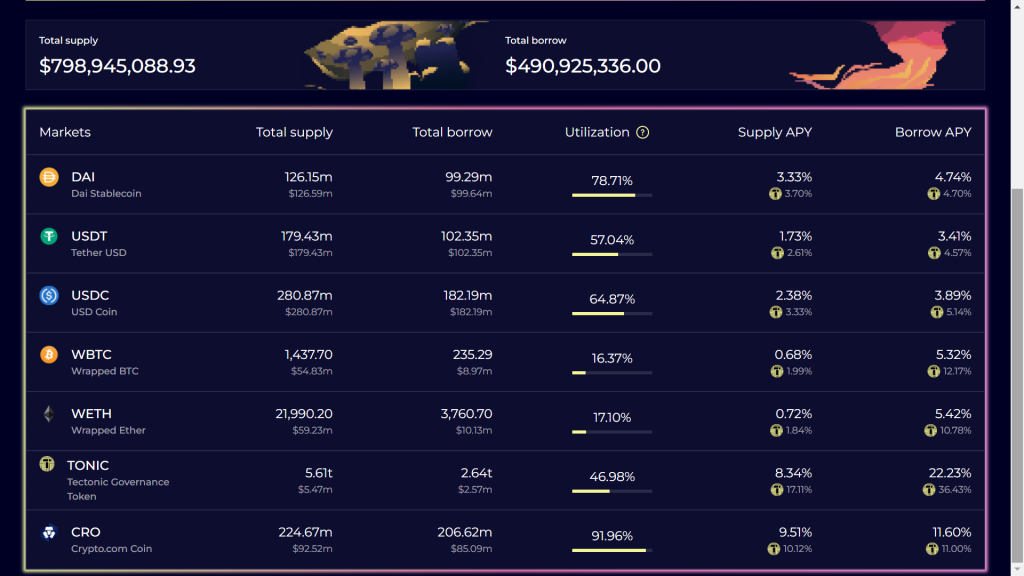1024x576 pixels.
Task: Click the Total borrow column header
Action: pyautogui.click(x=452, y=132)
